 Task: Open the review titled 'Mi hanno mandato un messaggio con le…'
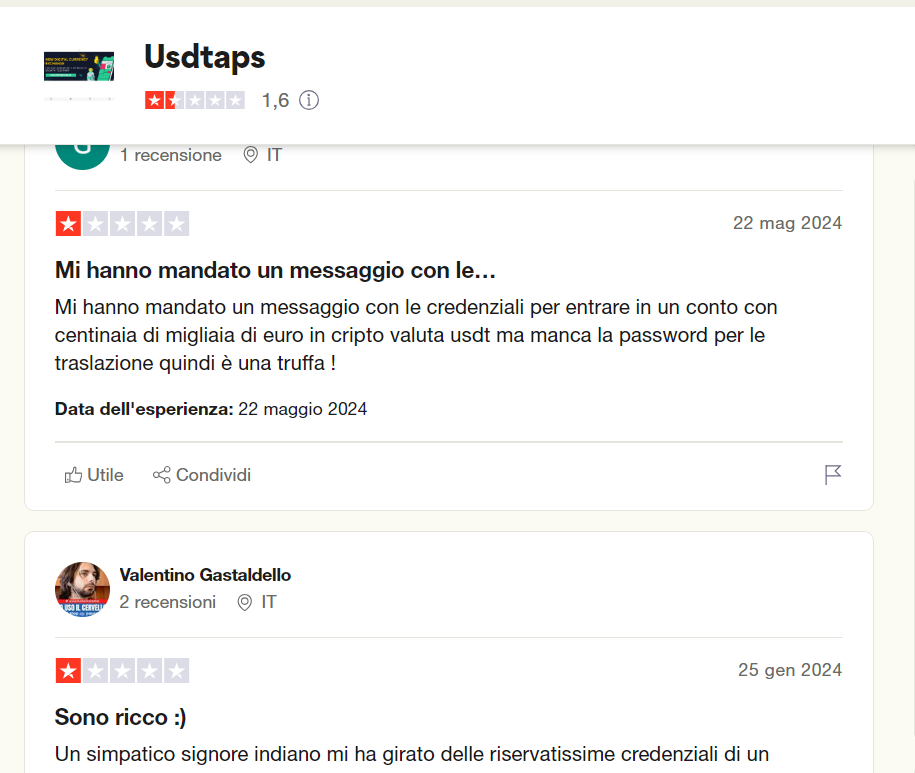pyautogui.click(x=275, y=270)
